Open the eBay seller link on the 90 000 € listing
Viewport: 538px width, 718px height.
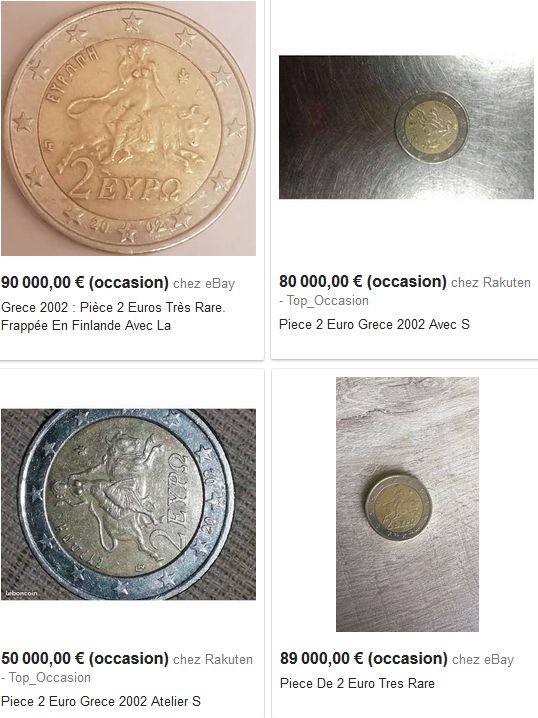[x=204, y=283]
